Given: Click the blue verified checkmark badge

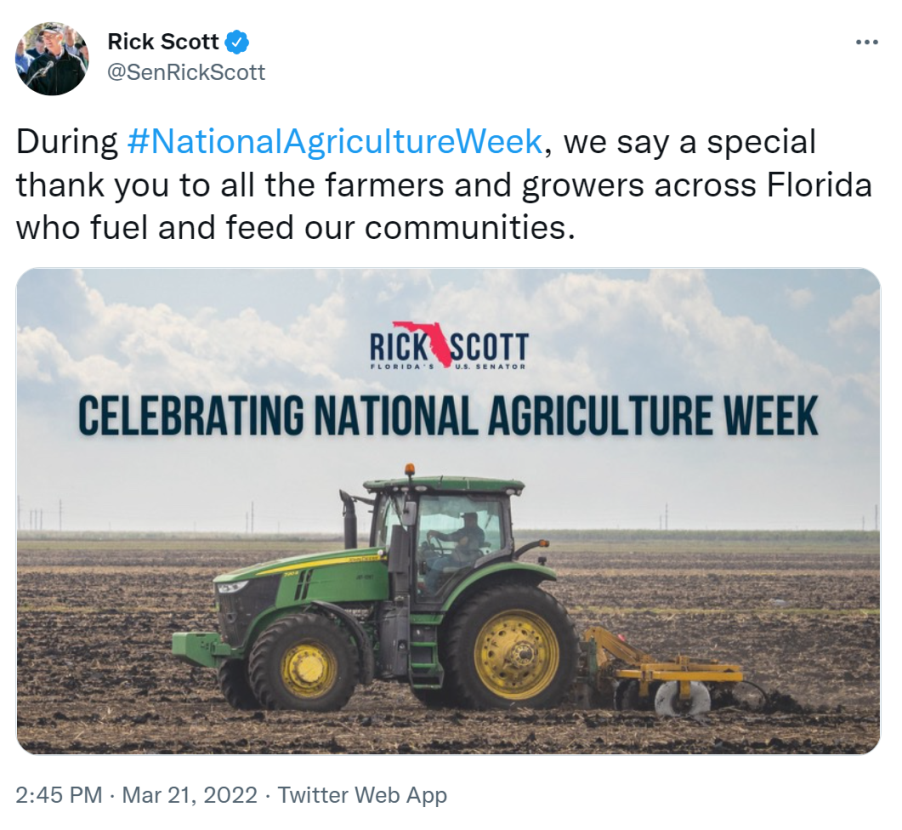Looking at the screenshot, I should (x=237, y=42).
